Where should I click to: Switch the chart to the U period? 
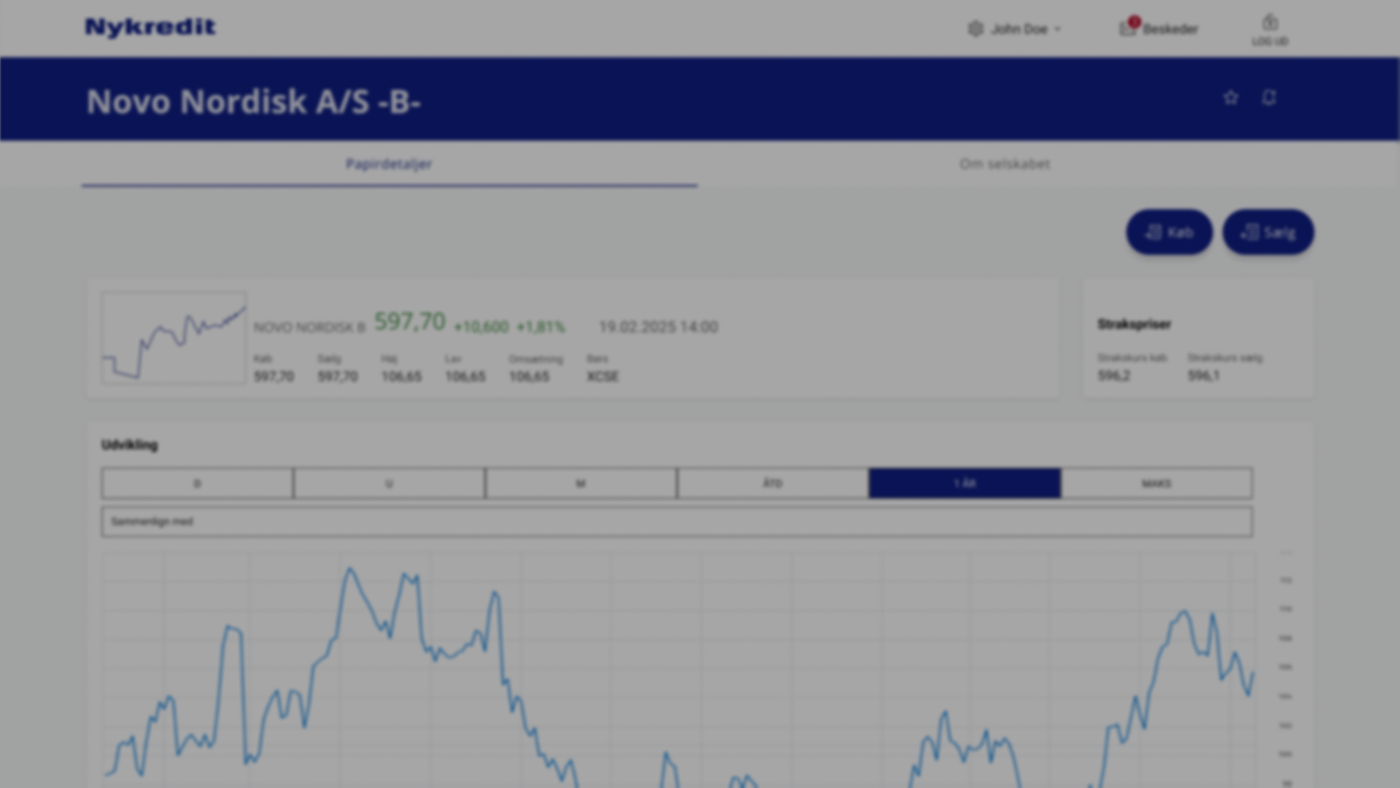click(x=389, y=483)
